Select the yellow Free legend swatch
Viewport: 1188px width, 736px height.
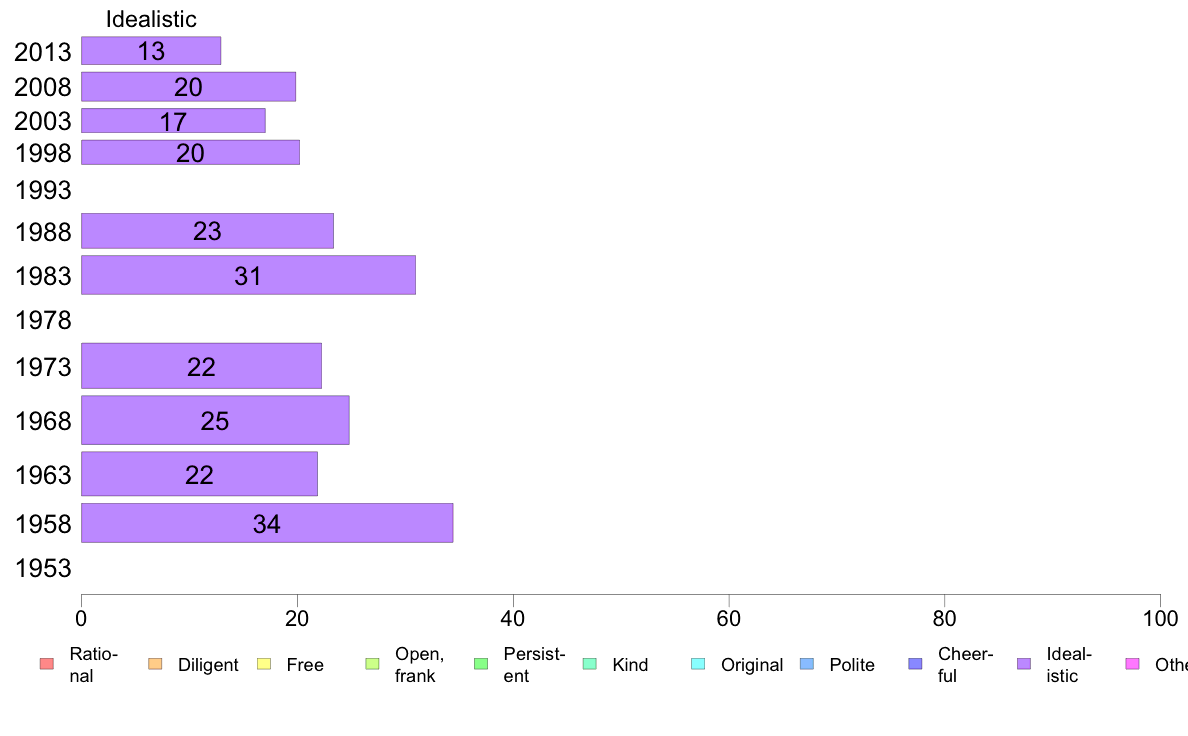point(263,665)
